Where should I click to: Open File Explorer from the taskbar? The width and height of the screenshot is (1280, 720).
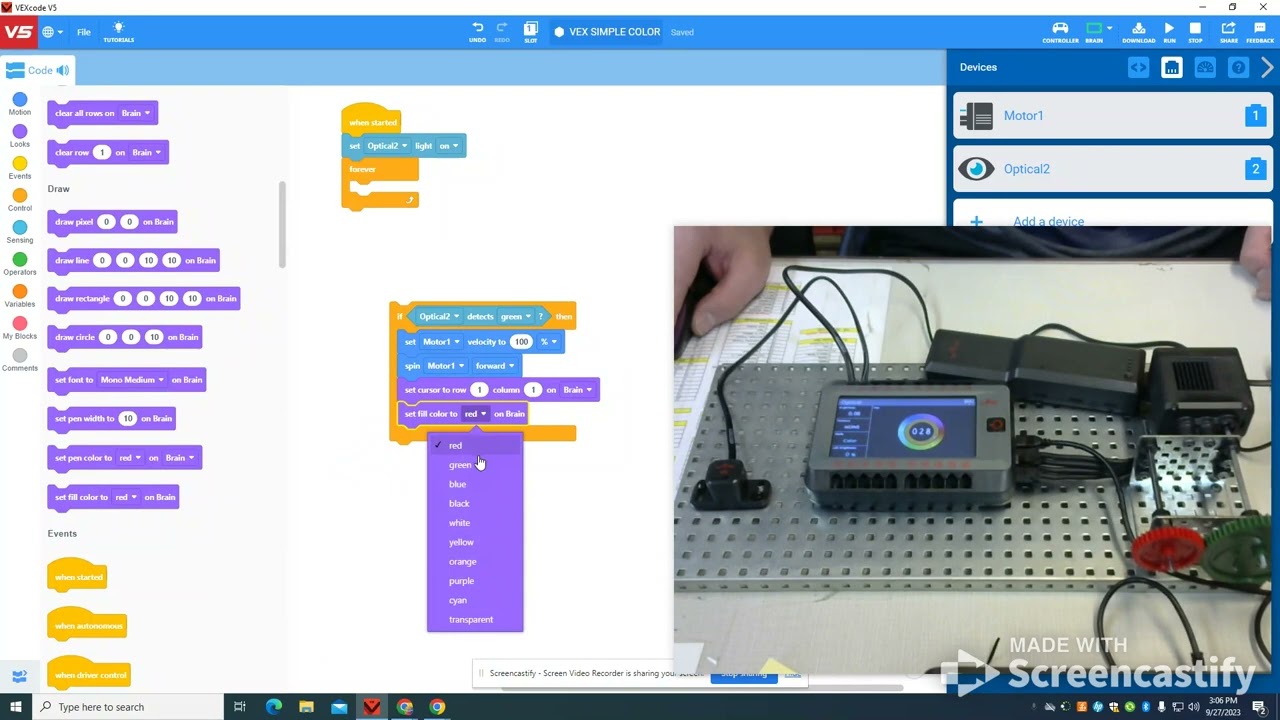pyautogui.click(x=306, y=707)
